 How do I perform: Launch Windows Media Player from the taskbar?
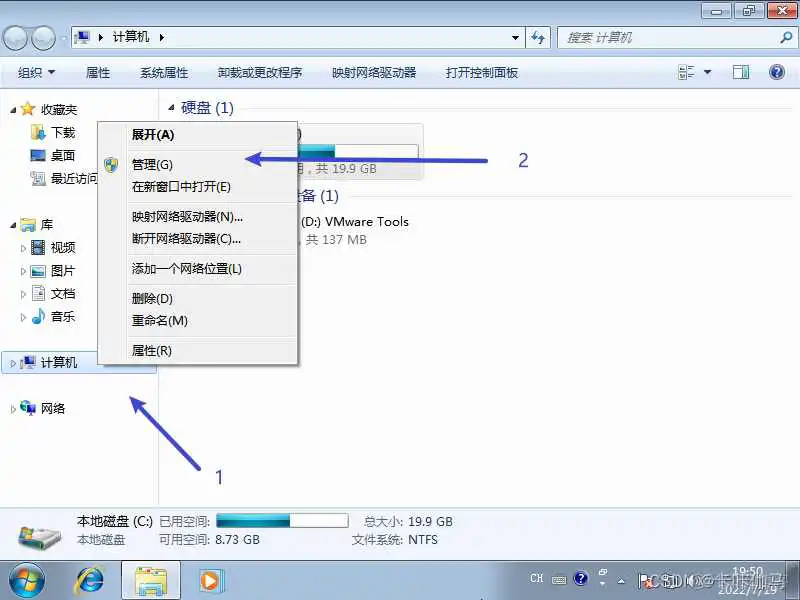pyautogui.click(x=208, y=580)
